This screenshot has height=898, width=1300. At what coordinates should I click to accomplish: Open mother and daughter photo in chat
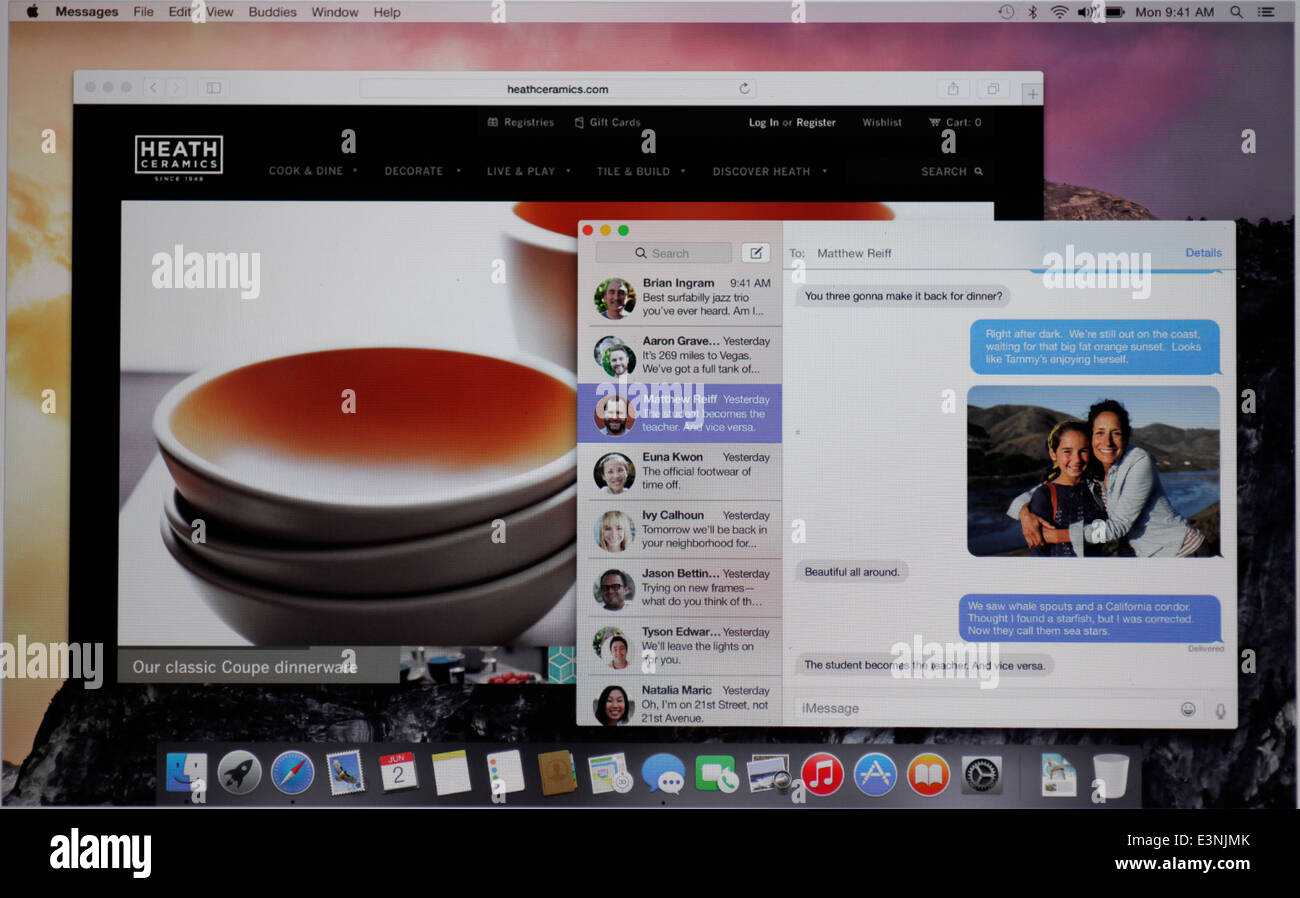pos(1093,471)
